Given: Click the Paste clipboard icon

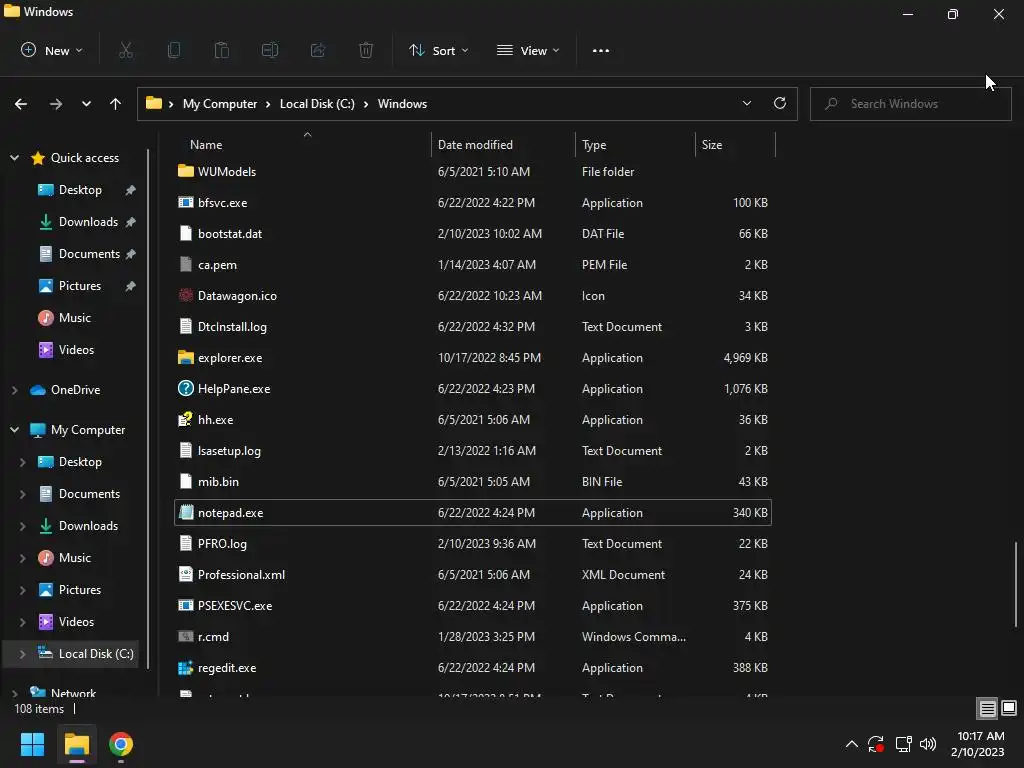Looking at the screenshot, I should point(222,50).
